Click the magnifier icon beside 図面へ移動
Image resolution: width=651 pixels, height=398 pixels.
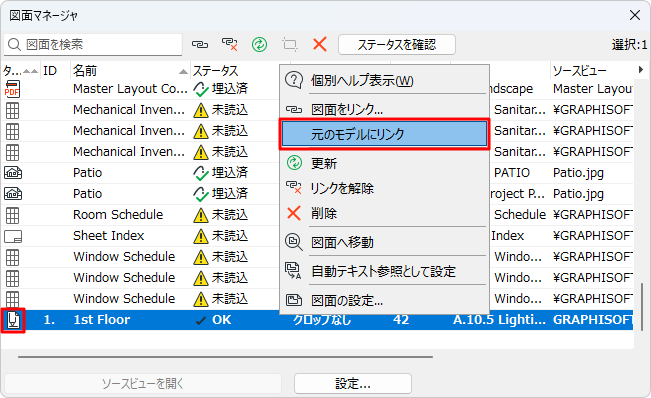tap(294, 242)
